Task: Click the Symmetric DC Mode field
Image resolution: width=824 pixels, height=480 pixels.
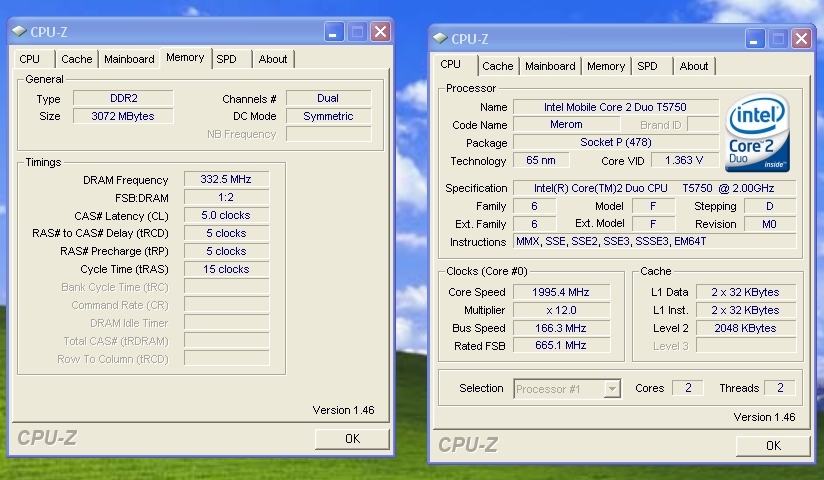Action: 328,116
